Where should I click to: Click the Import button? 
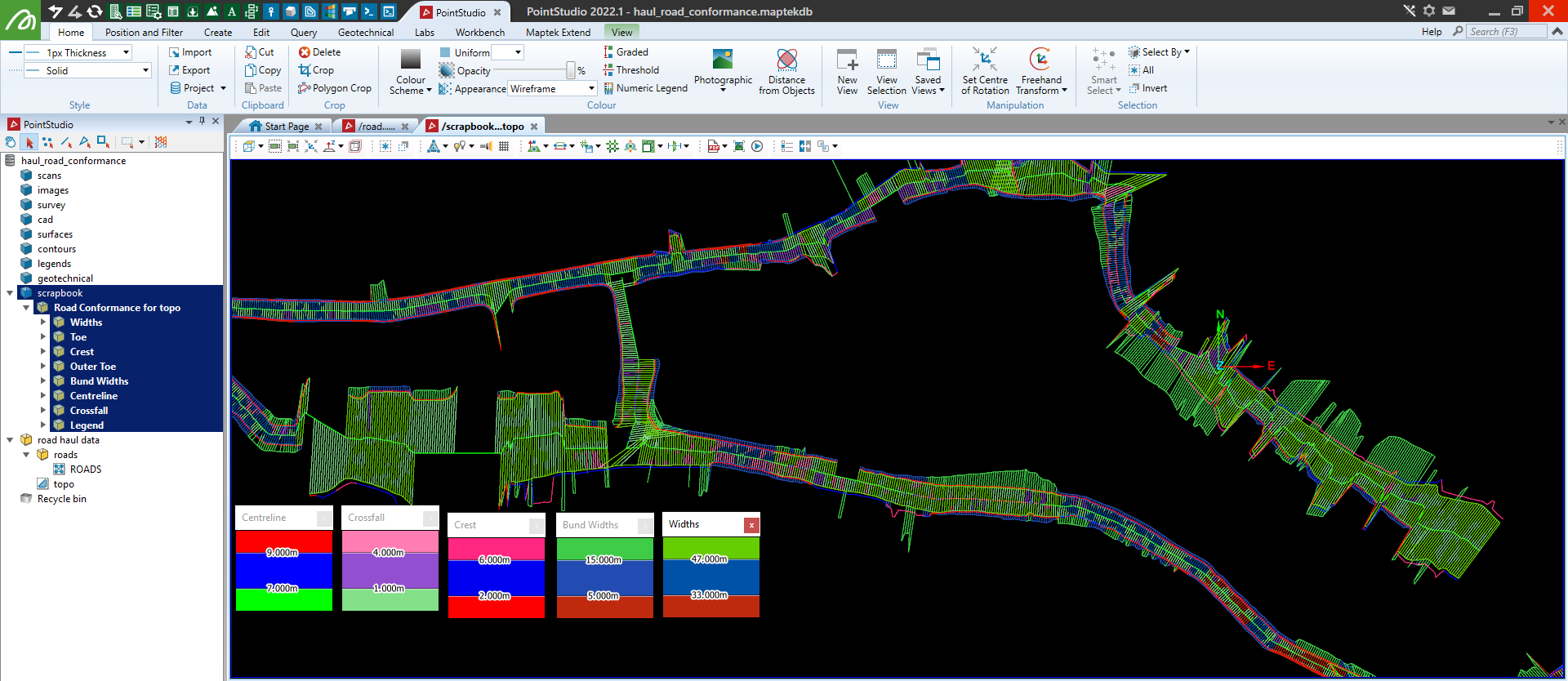190,52
